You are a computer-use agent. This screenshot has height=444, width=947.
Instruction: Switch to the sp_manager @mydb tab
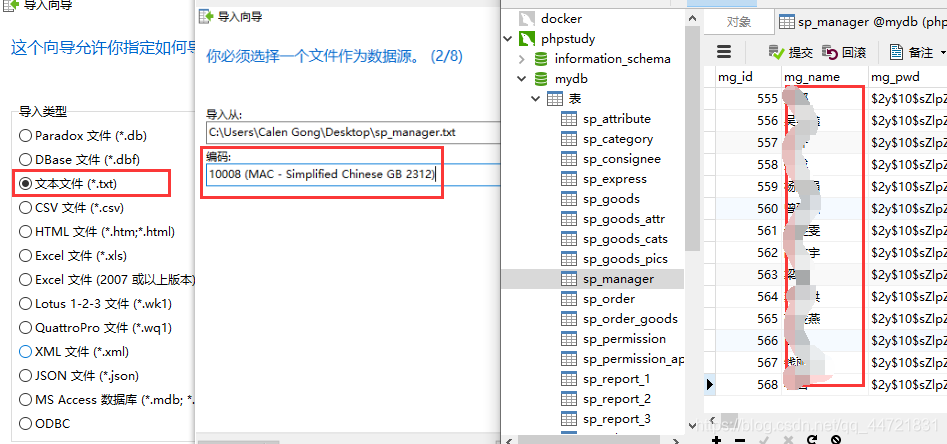[x=862, y=22]
